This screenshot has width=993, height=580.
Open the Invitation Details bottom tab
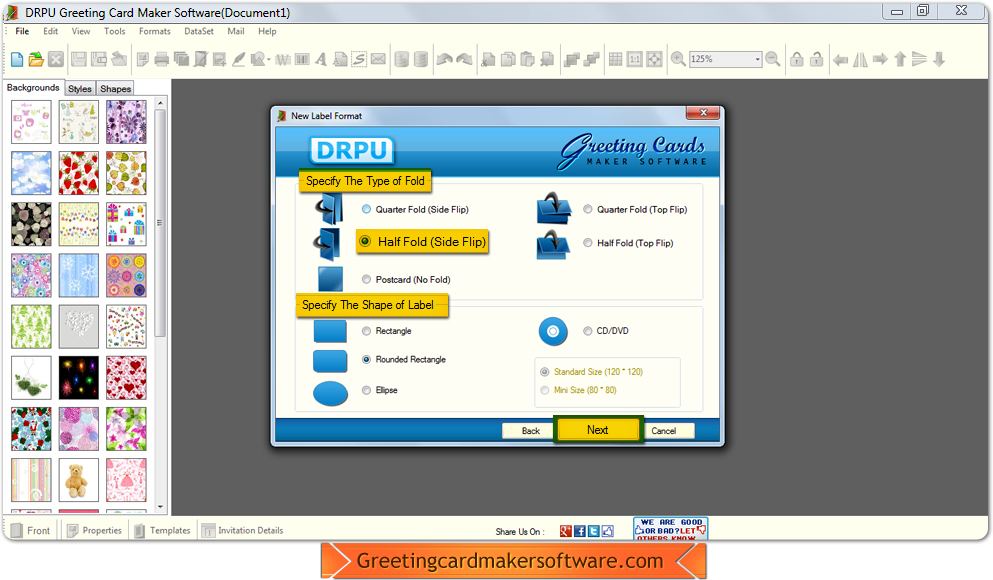coord(243,531)
